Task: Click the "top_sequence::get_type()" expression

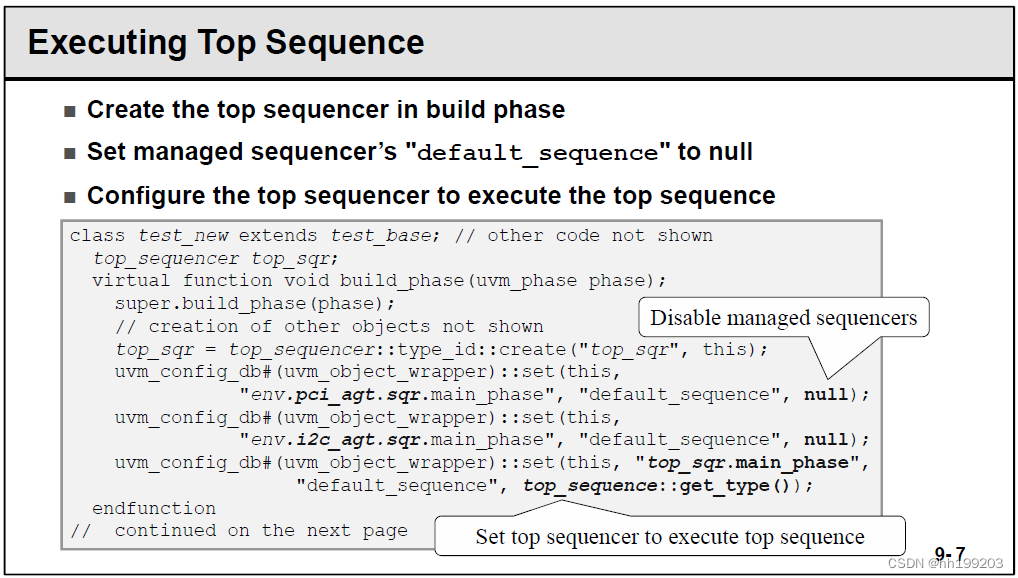Action: click(660, 485)
